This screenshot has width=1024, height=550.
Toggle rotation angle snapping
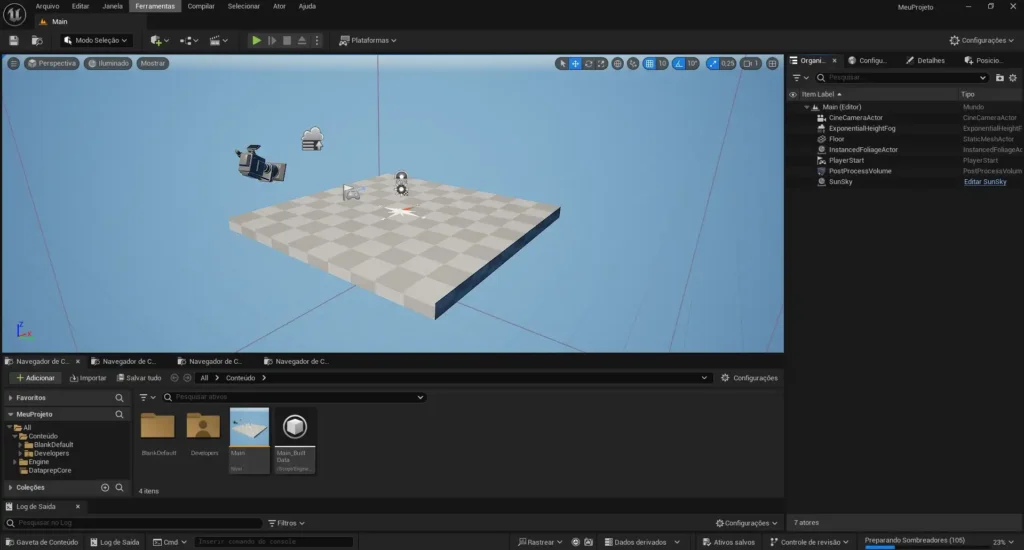coord(680,63)
